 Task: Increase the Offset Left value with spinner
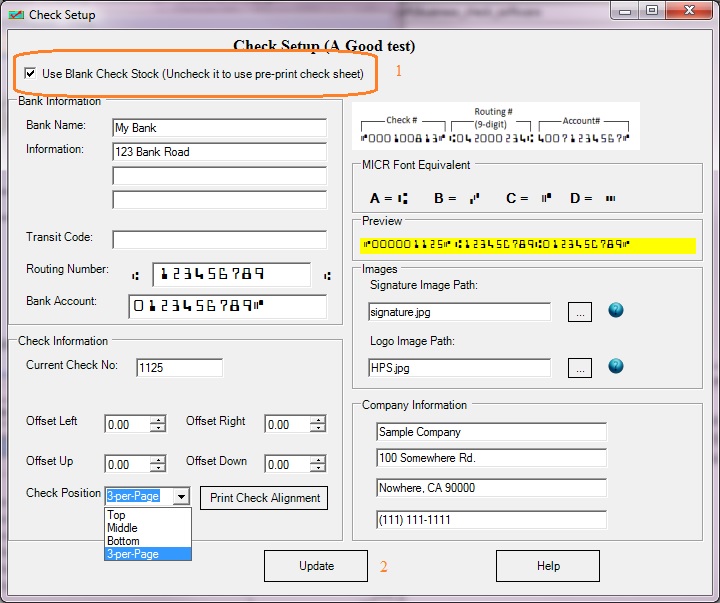click(158, 420)
